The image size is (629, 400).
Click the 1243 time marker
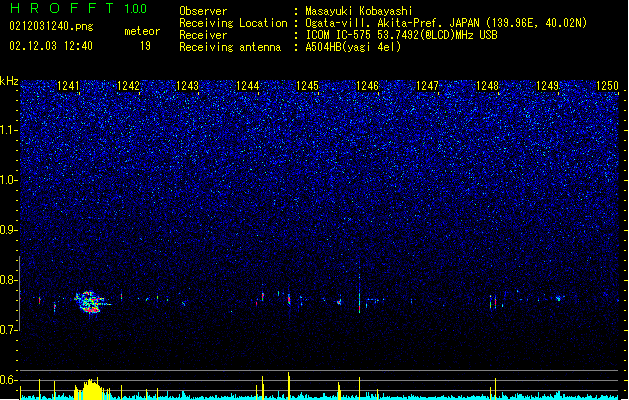pos(188,86)
